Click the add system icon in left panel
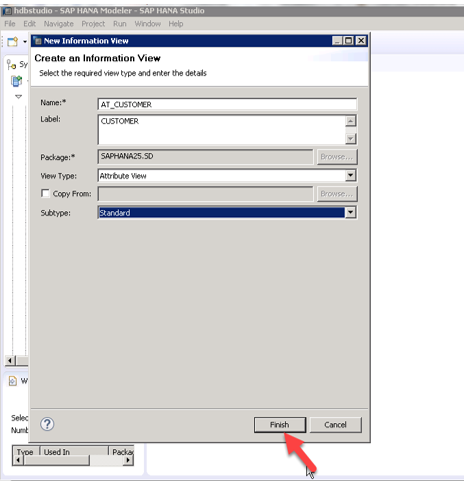The image size is (464, 483). [16, 81]
